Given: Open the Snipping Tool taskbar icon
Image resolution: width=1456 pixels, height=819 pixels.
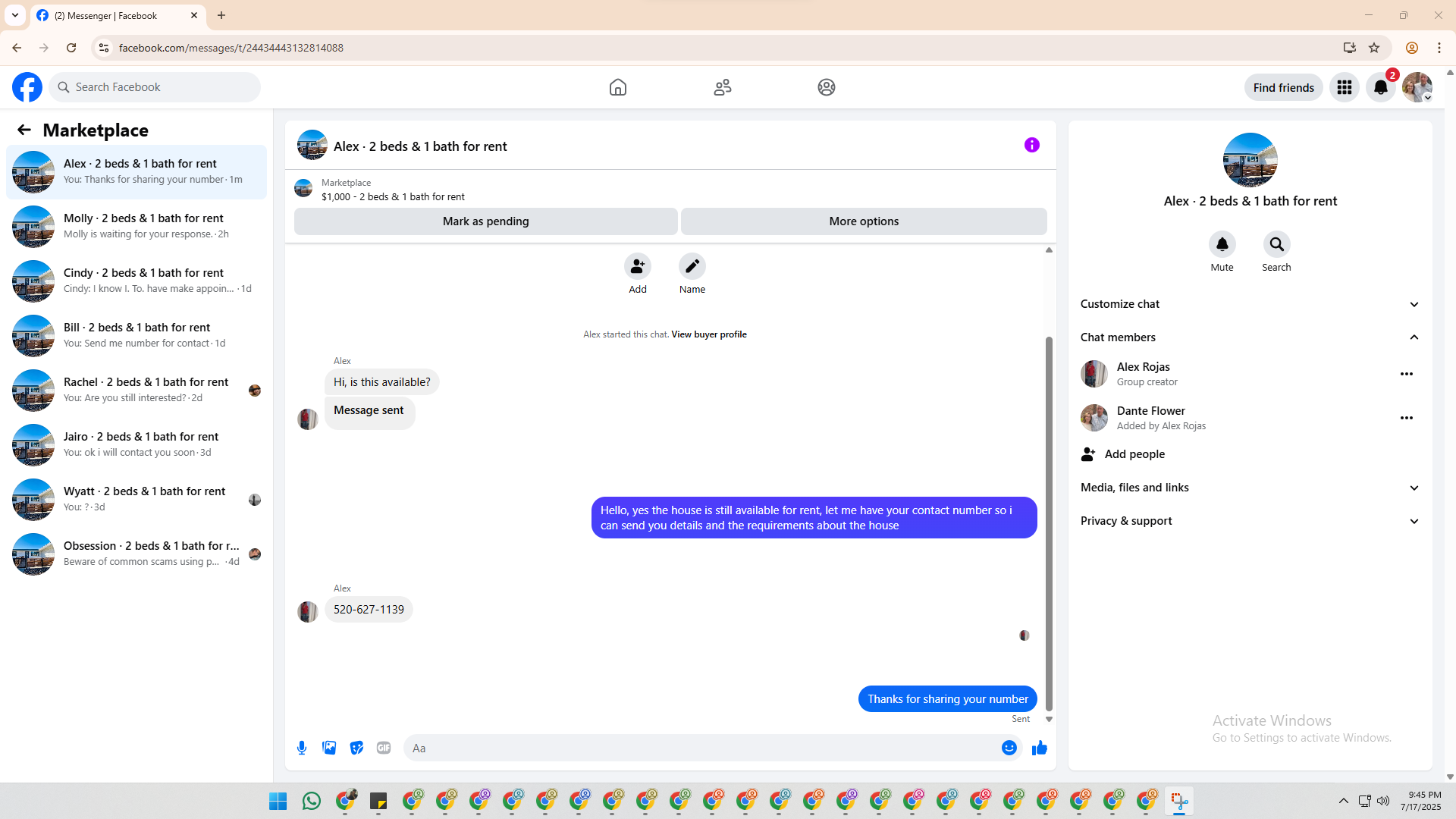Looking at the screenshot, I should 1179,801.
